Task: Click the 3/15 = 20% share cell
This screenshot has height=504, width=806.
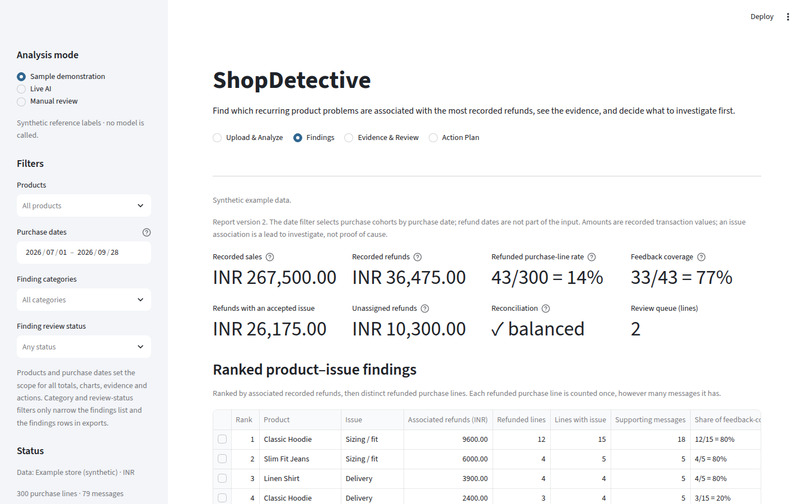Action: pos(725,498)
